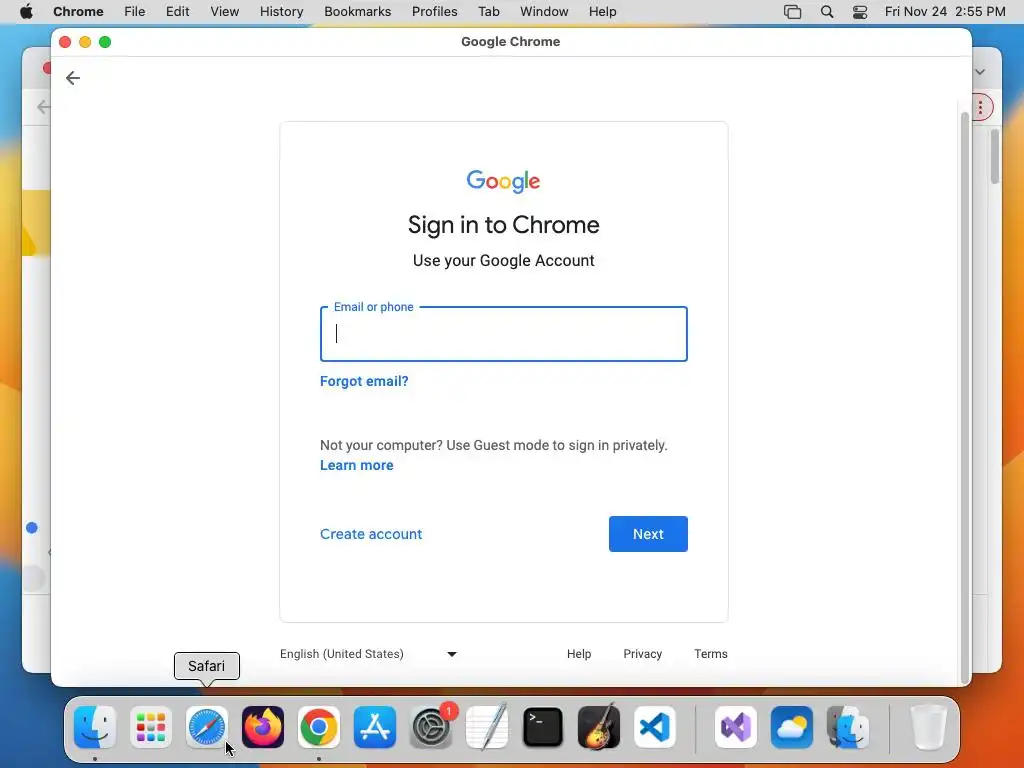Click Create account
The height and width of the screenshot is (768, 1024).
click(x=371, y=534)
